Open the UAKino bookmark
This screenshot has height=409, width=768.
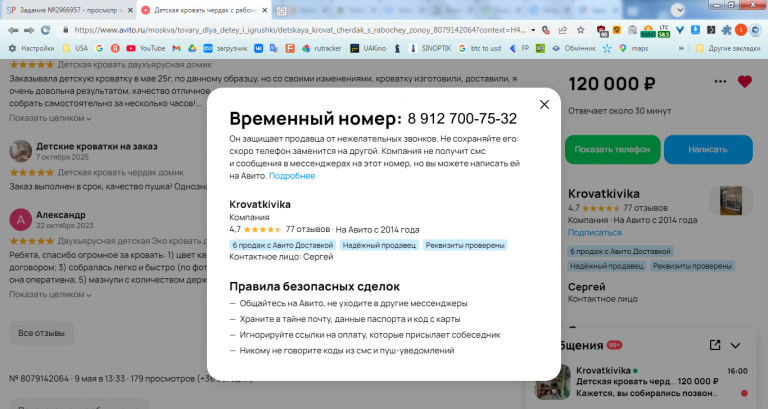(x=368, y=48)
